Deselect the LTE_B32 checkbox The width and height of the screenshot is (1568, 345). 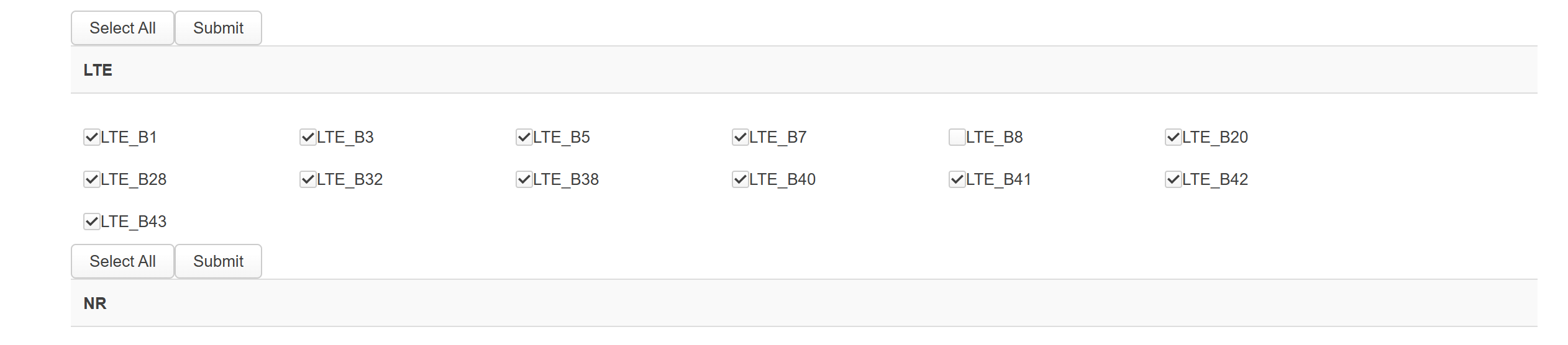(308, 179)
